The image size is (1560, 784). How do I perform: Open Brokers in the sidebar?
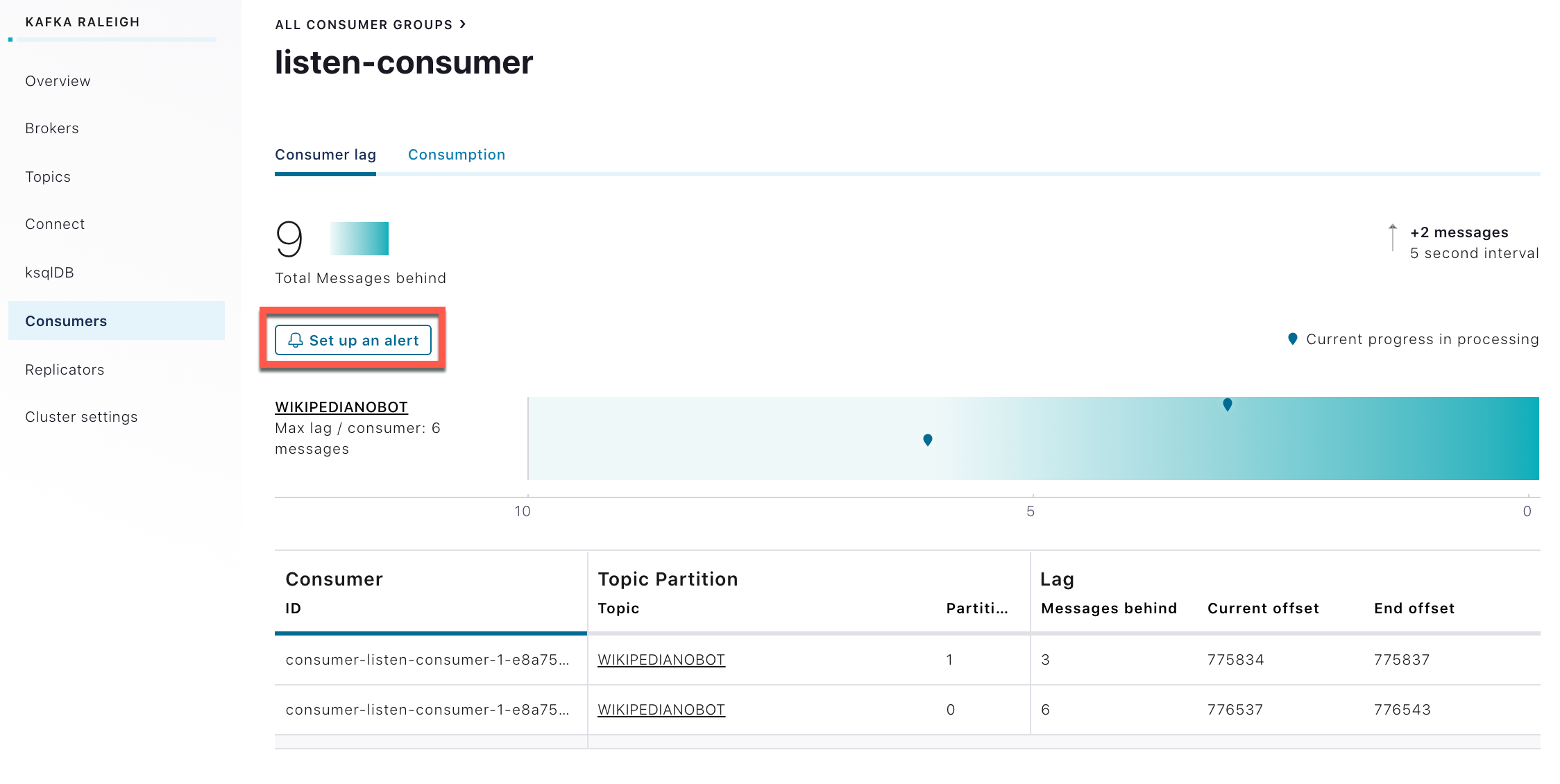point(52,128)
